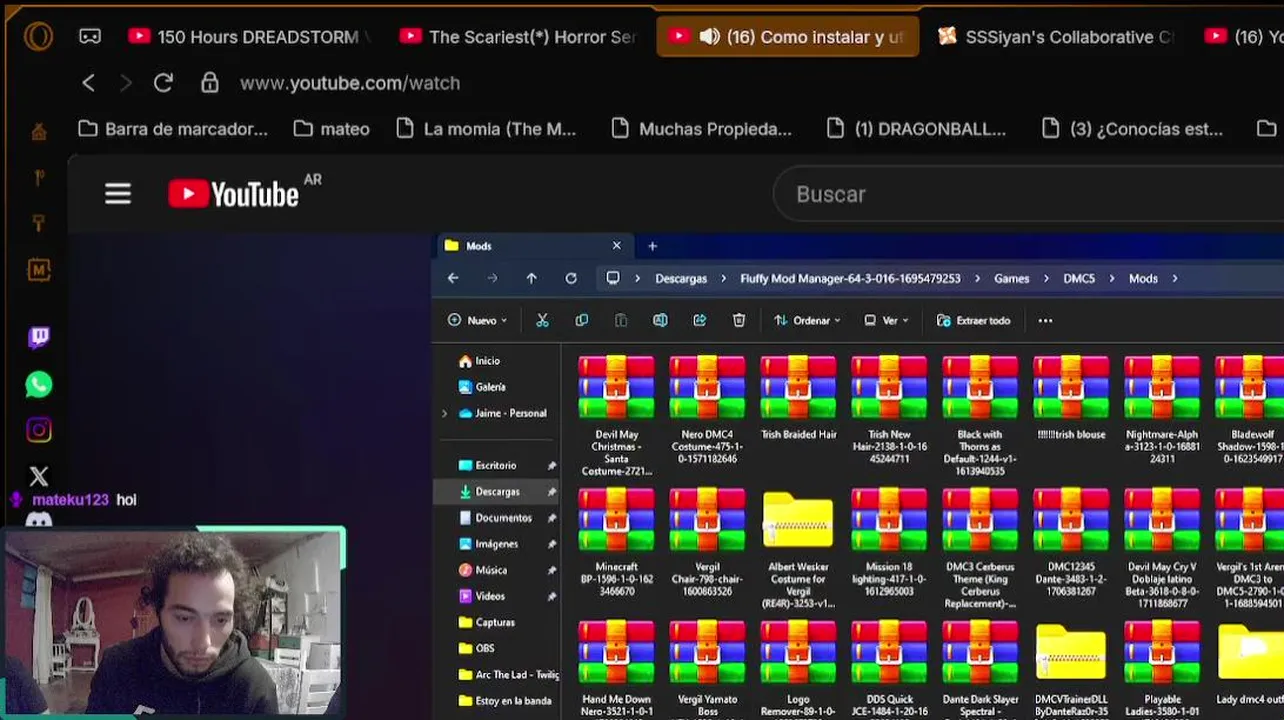The image size is (1284, 720).
Task: Select Inicio in navigation pane
Action: pos(479,361)
